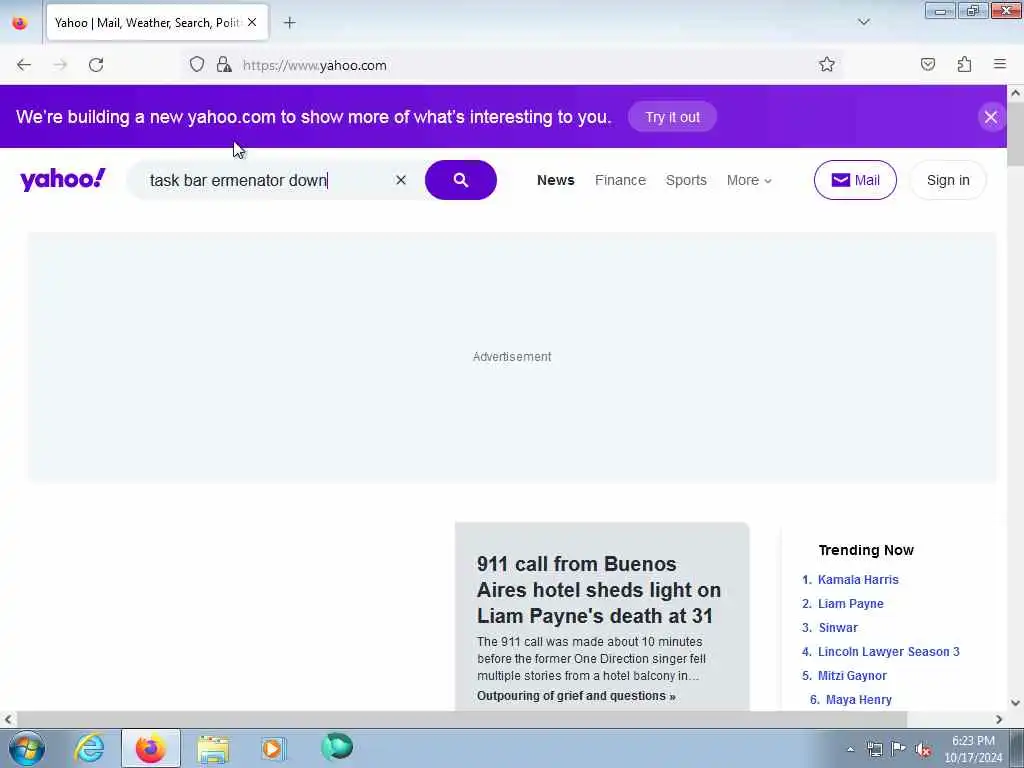Select trending topic Lincoln Lawyer Season 3
1024x768 pixels.
(889, 652)
